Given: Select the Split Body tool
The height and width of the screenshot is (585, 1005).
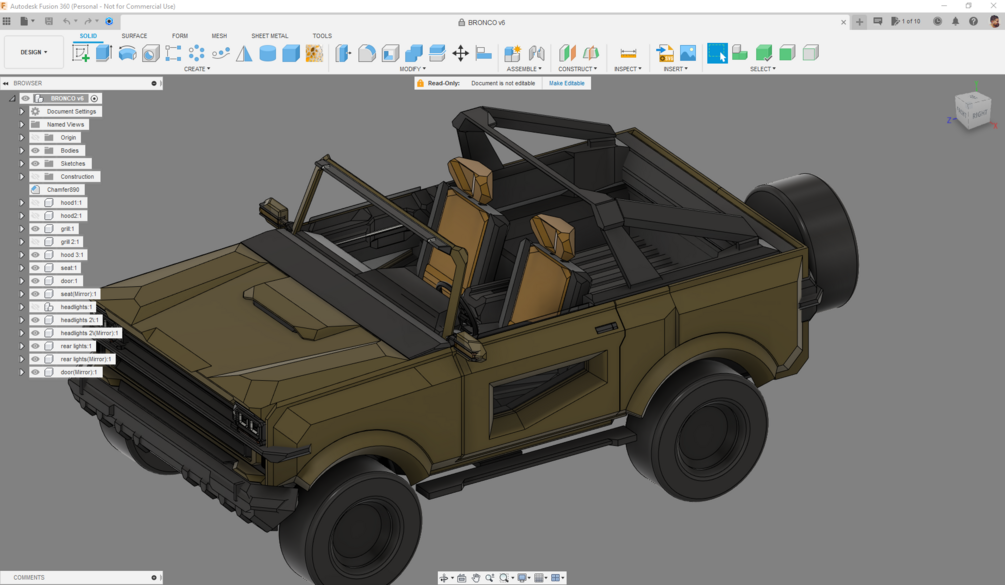Looking at the screenshot, I should coord(437,53).
